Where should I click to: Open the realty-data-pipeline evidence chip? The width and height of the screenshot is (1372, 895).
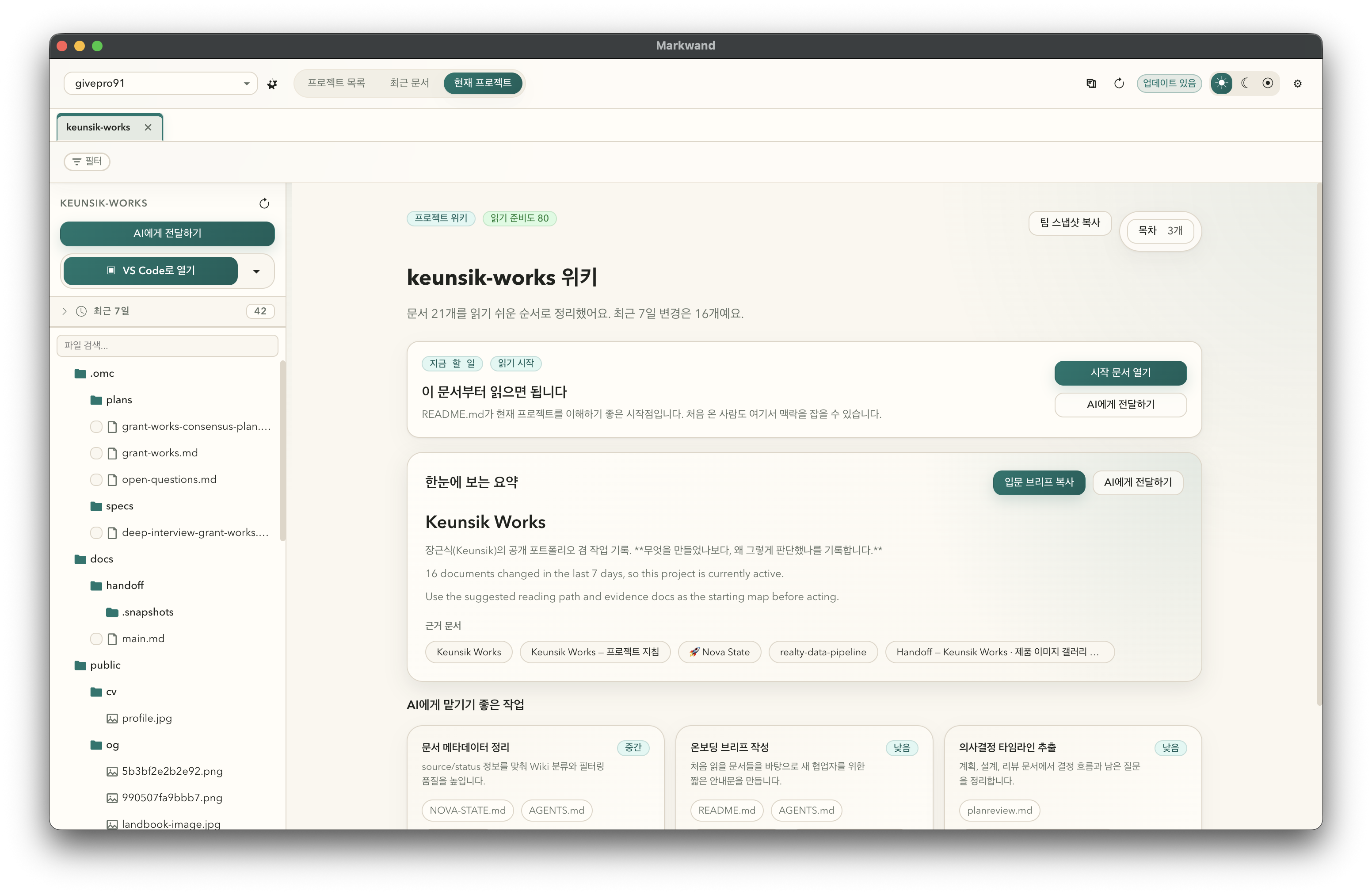point(823,652)
